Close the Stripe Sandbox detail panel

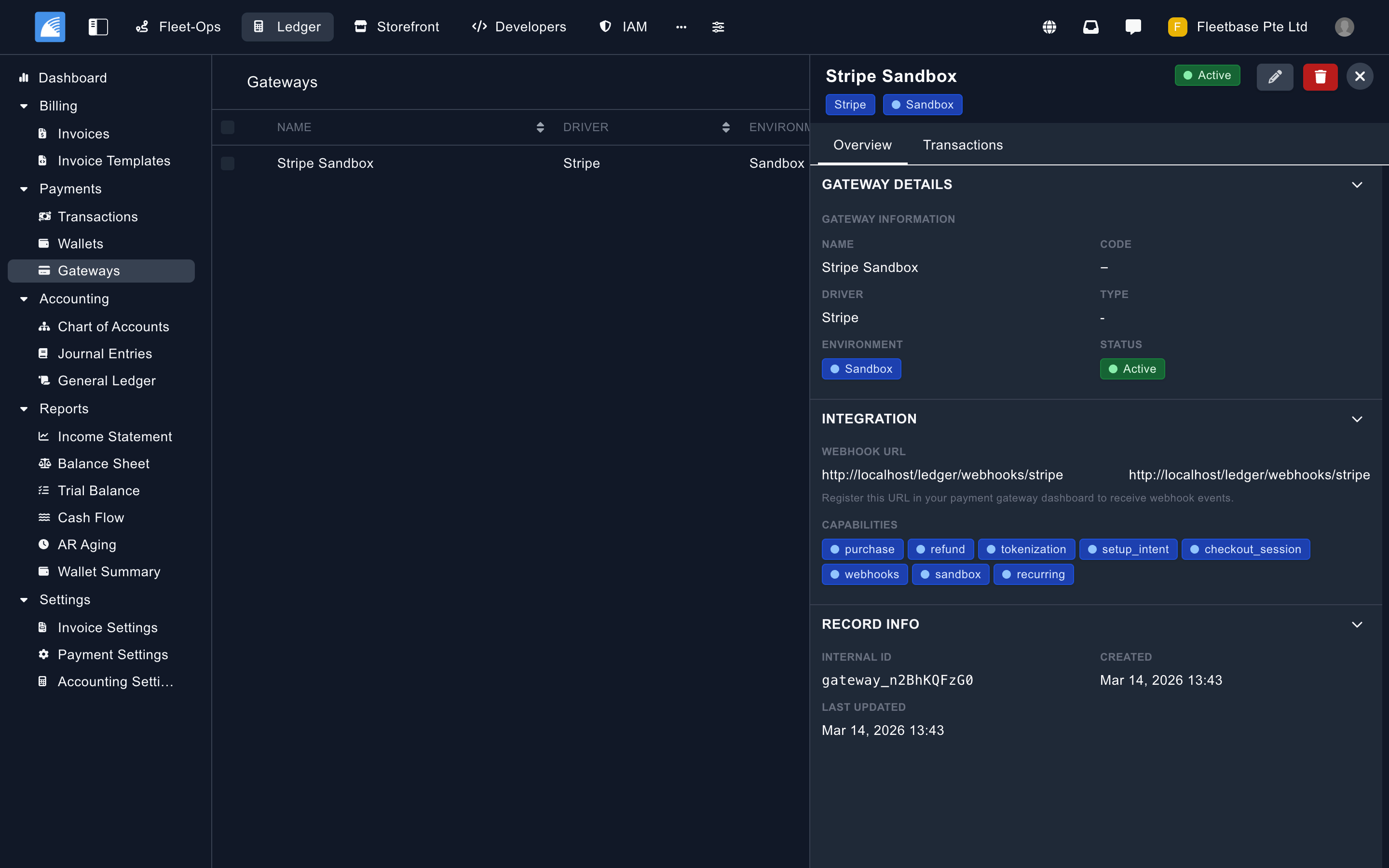[1360, 76]
